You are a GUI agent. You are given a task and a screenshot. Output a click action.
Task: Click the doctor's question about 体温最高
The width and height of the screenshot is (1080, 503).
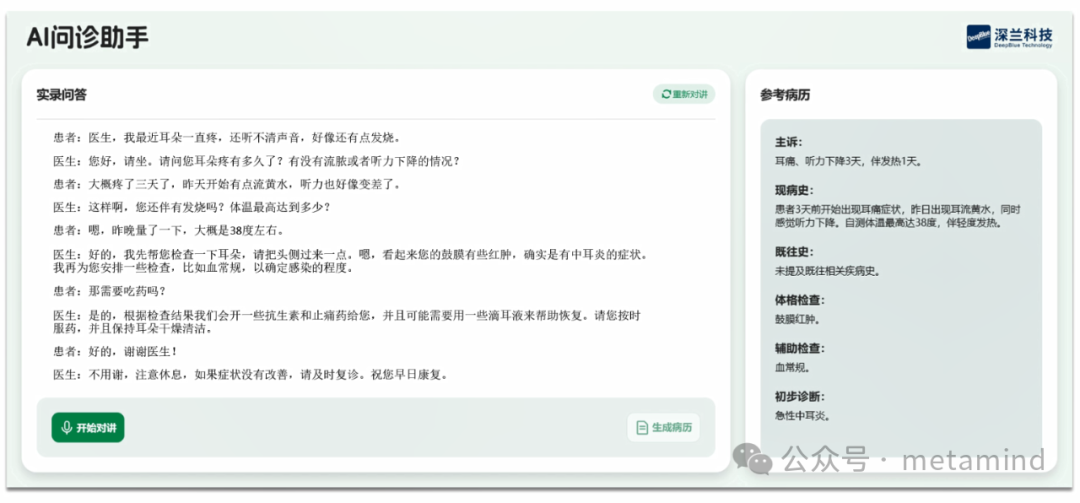(x=191, y=207)
